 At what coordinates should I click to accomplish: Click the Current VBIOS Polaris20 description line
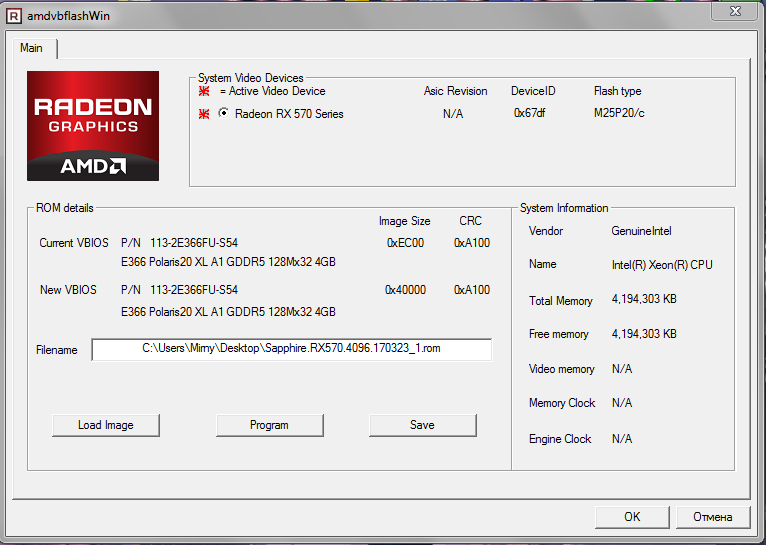(x=228, y=262)
